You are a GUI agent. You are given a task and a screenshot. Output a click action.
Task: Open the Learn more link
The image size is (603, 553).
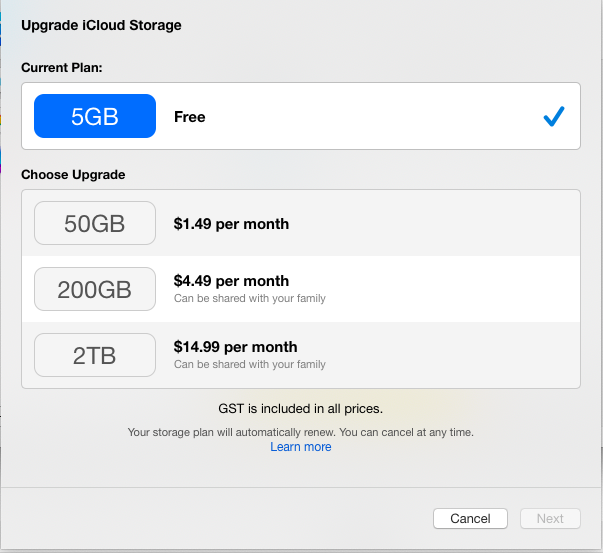pyautogui.click(x=300, y=447)
